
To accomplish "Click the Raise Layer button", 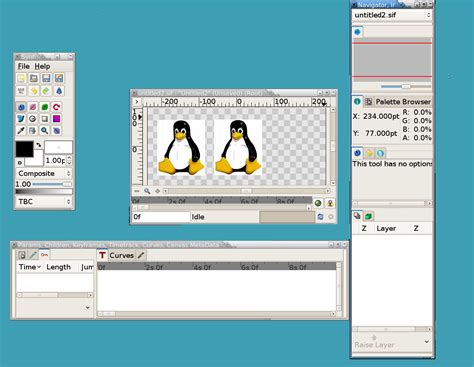I will [x=374, y=342].
